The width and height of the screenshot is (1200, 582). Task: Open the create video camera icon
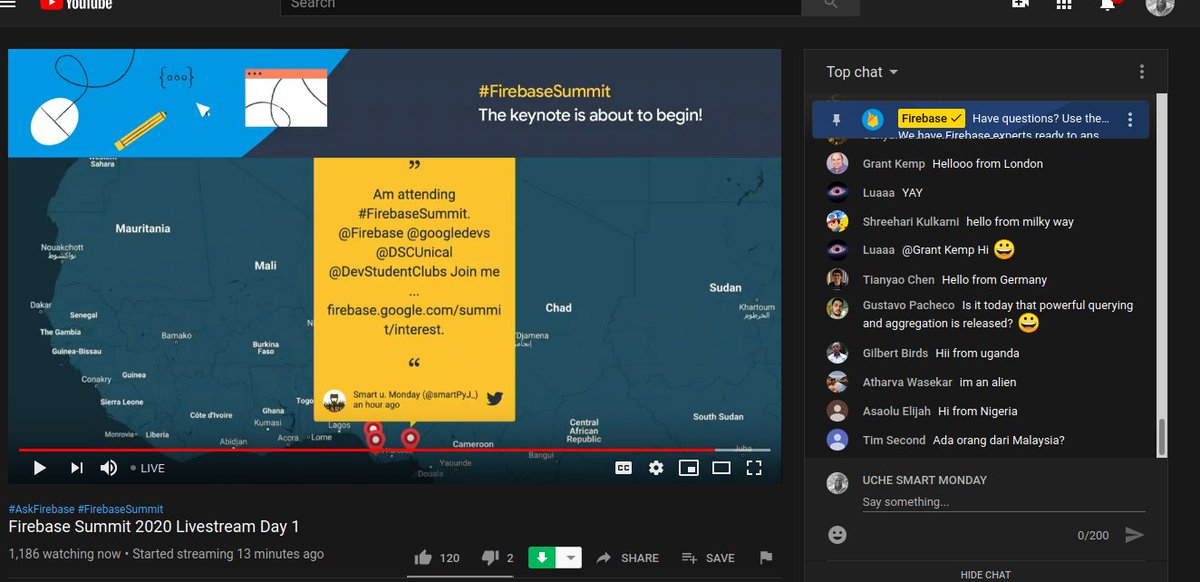tap(1020, 5)
